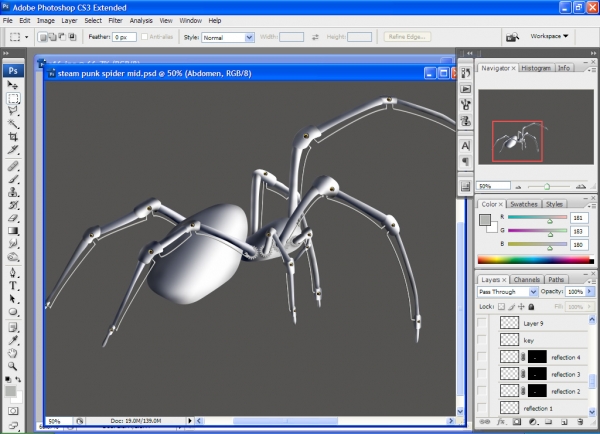The width and height of the screenshot is (600, 434).
Task: Select the Pen tool
Action: pos(13,273)
